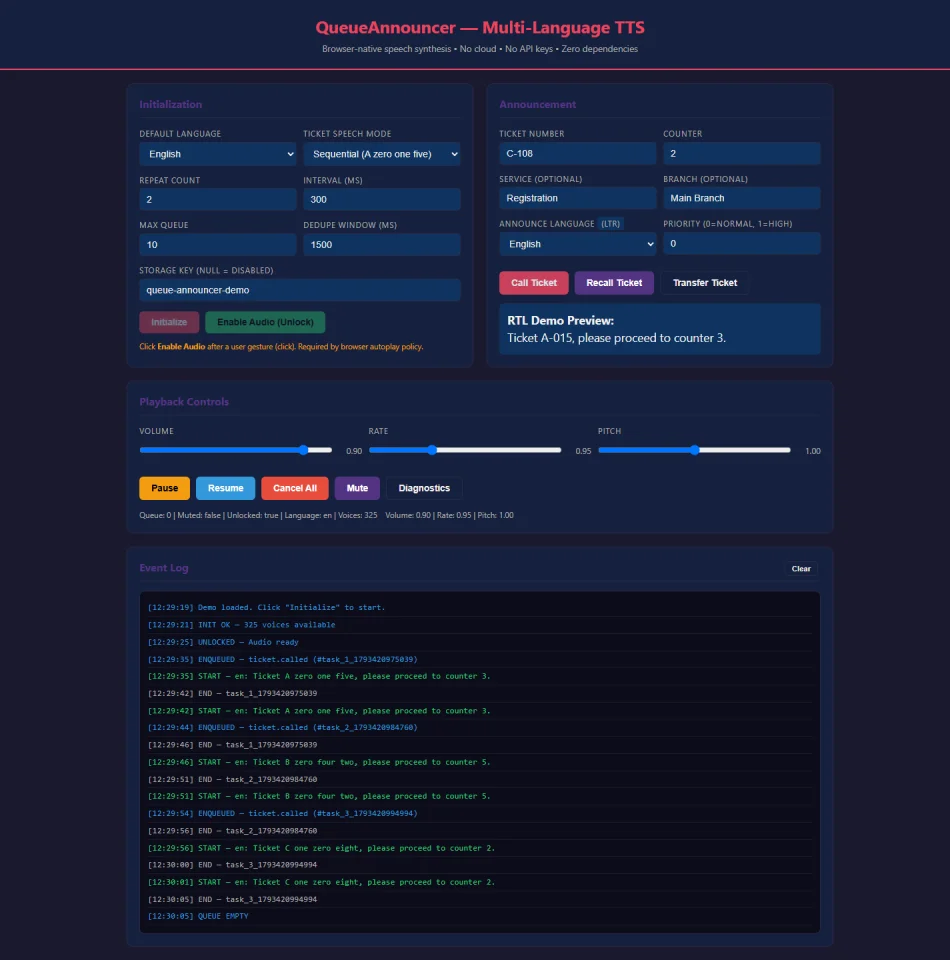The image size is (950, 960).
Task: Adjust the Pitch slider
Action: [694, 450]
